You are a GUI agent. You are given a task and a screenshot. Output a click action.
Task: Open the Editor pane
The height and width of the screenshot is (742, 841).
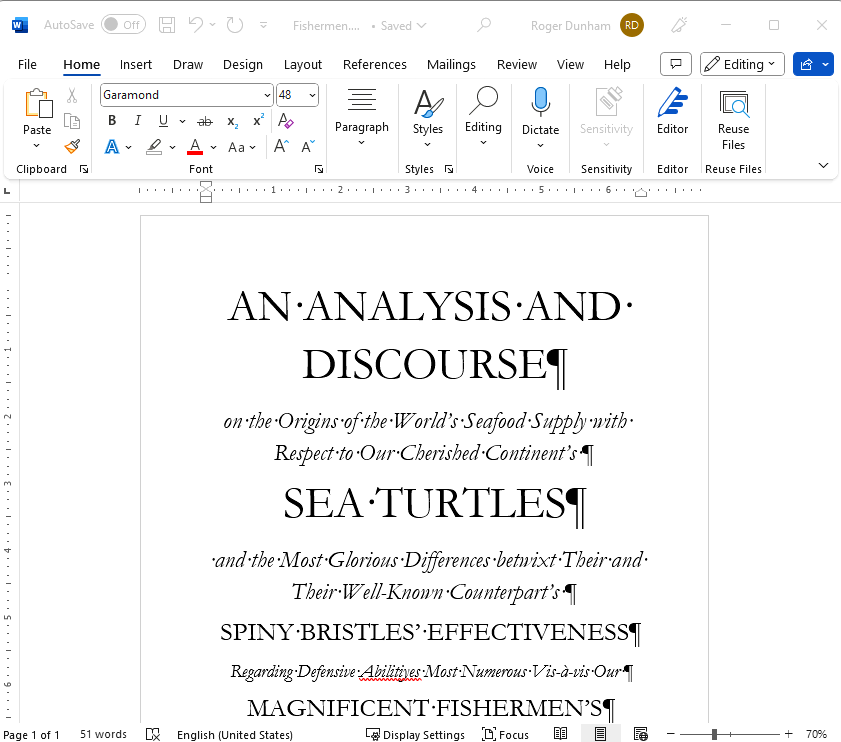tap(672, 110)
